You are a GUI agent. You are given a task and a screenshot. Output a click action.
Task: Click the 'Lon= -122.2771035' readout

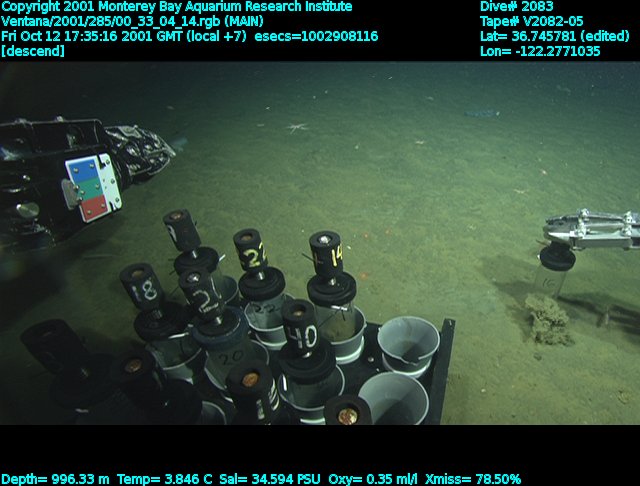pos(540,51)
